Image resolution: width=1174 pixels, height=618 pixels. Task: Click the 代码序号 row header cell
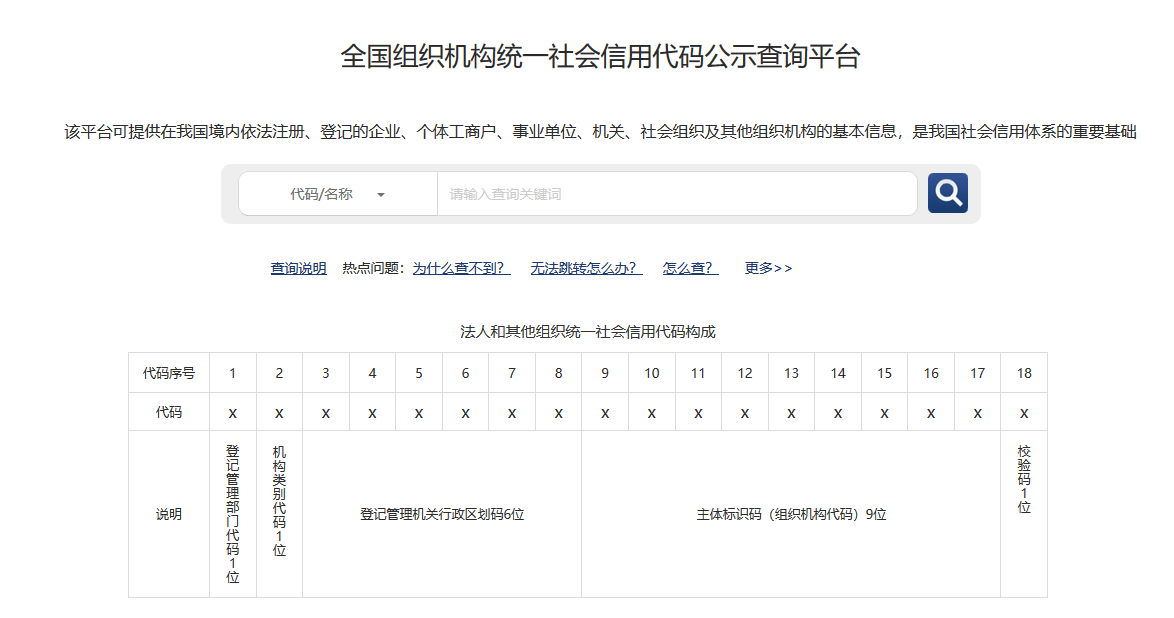click(x=169, y=373)
